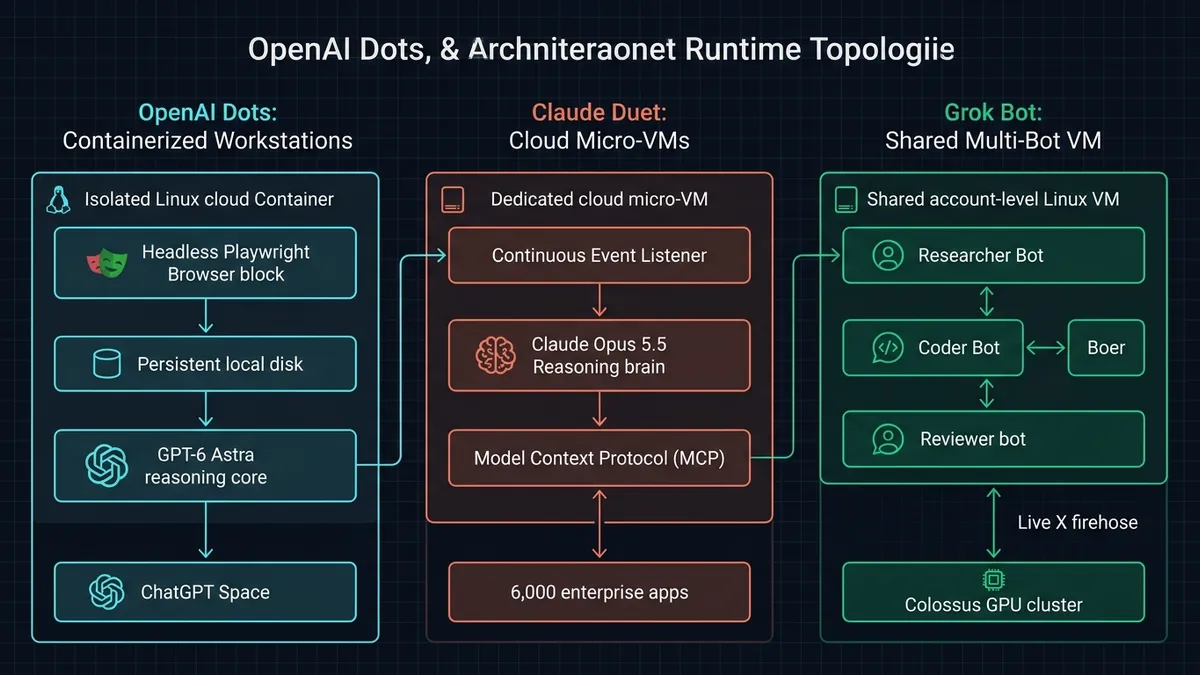This screenshot has width=1200, height=675.
Task: Select the 6,000 enterprise apps block
Action: pyautogui.click(x=599, y=592)
